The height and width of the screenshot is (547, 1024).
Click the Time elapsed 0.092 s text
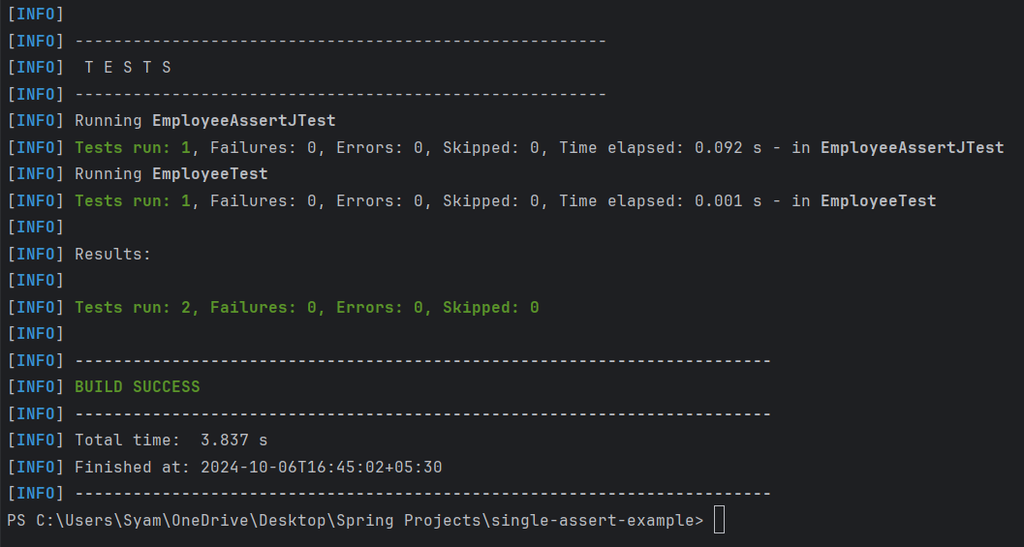click(664, 148)
